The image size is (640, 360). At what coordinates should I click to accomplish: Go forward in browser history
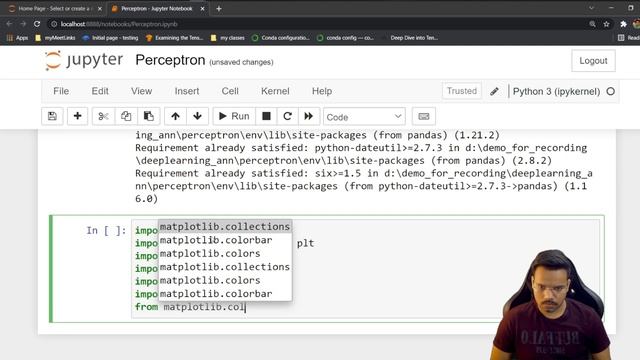(23, 24)
